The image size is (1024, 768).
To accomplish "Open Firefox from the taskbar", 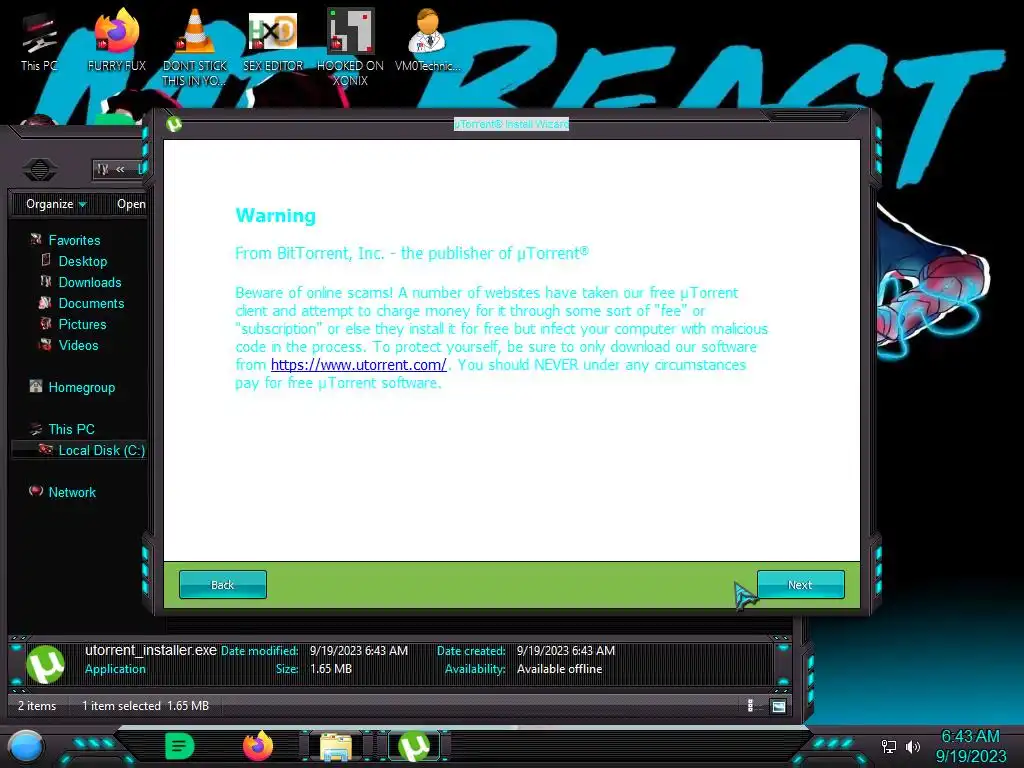I will (x=258, y=746).
